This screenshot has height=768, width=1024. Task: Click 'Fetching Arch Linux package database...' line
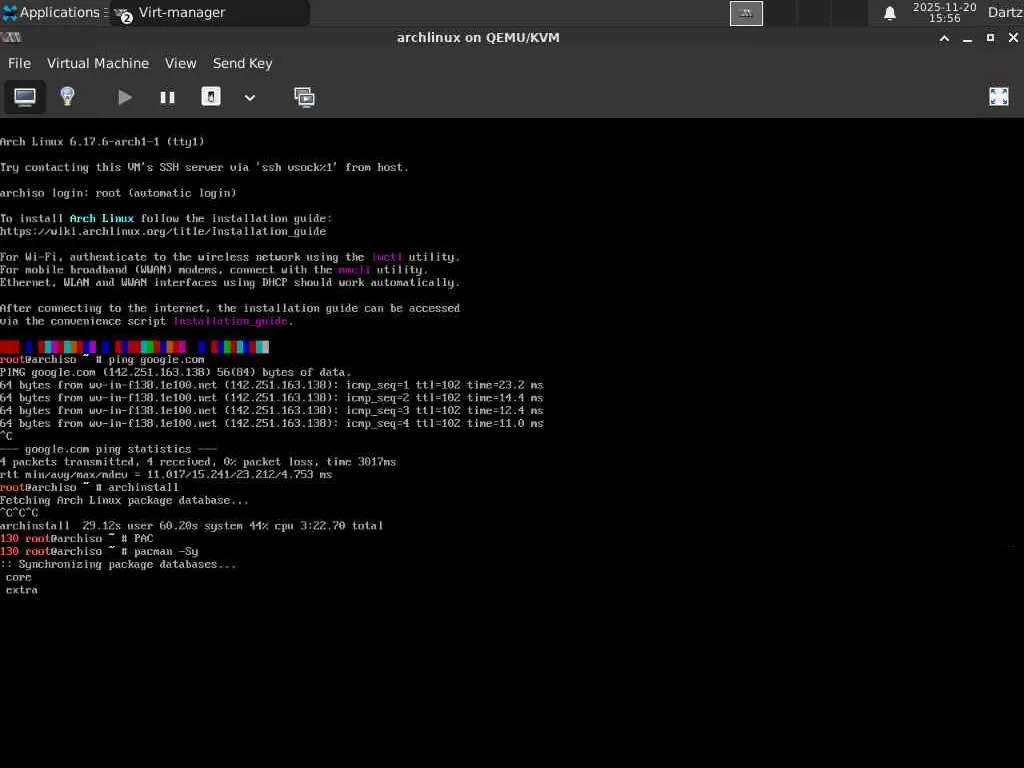click(124, 500)
